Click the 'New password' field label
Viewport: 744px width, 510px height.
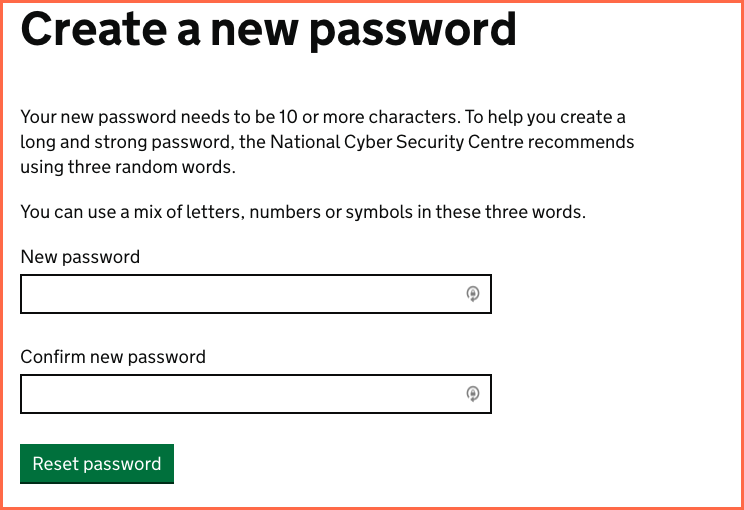80,257
